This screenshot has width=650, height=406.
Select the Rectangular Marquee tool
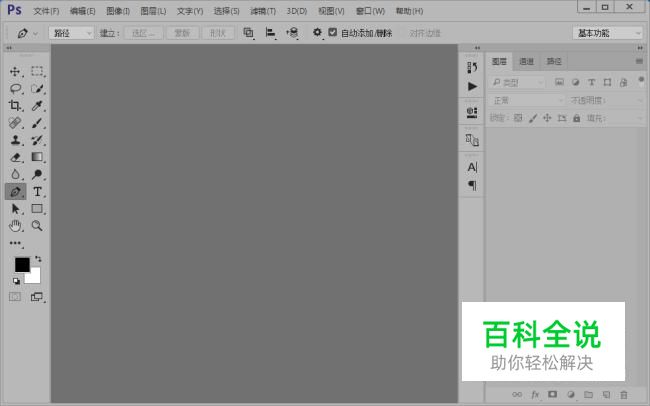click(37, 71)
